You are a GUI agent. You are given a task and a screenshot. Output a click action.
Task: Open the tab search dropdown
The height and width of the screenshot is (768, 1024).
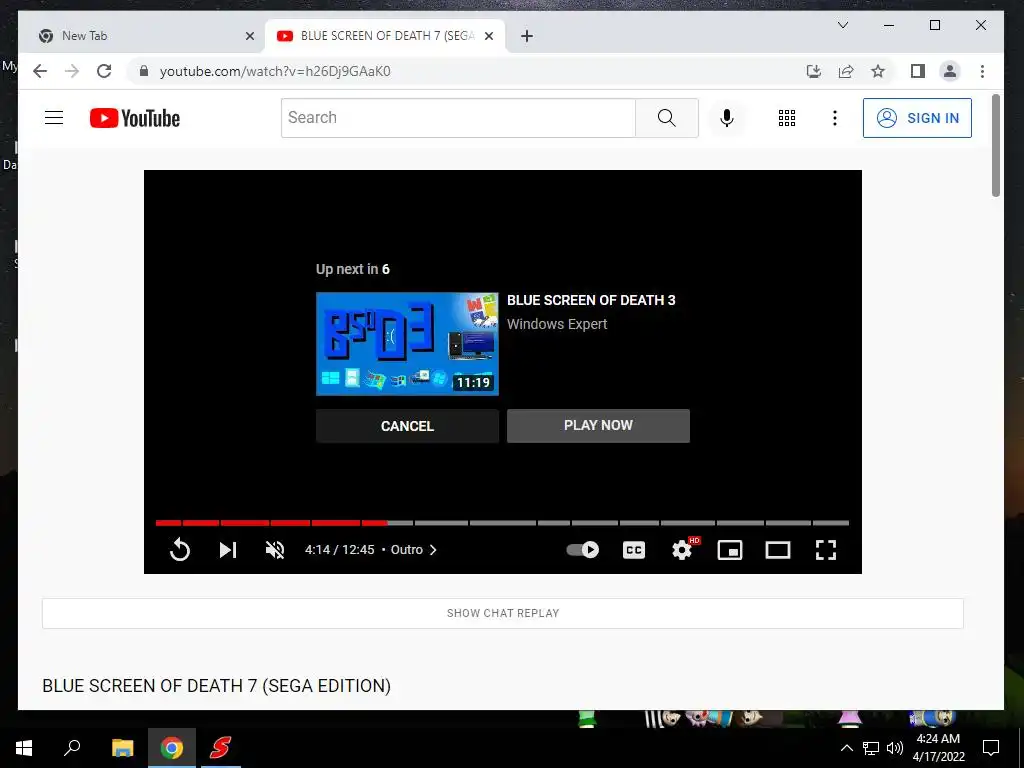pyautogui.click(x=843, y=25)
